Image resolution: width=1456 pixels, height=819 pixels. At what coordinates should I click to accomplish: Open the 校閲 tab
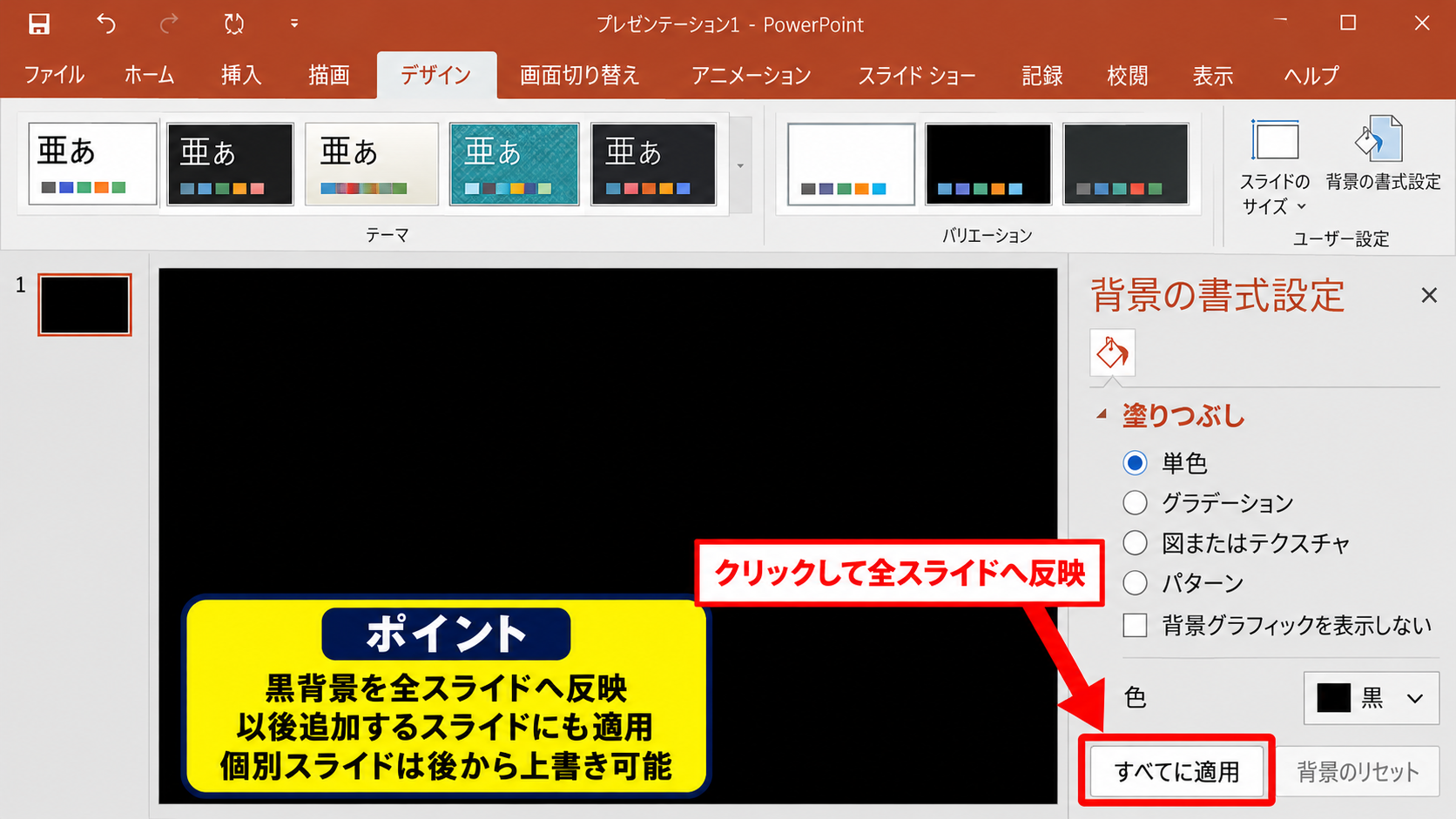[x=1127, y=76]
